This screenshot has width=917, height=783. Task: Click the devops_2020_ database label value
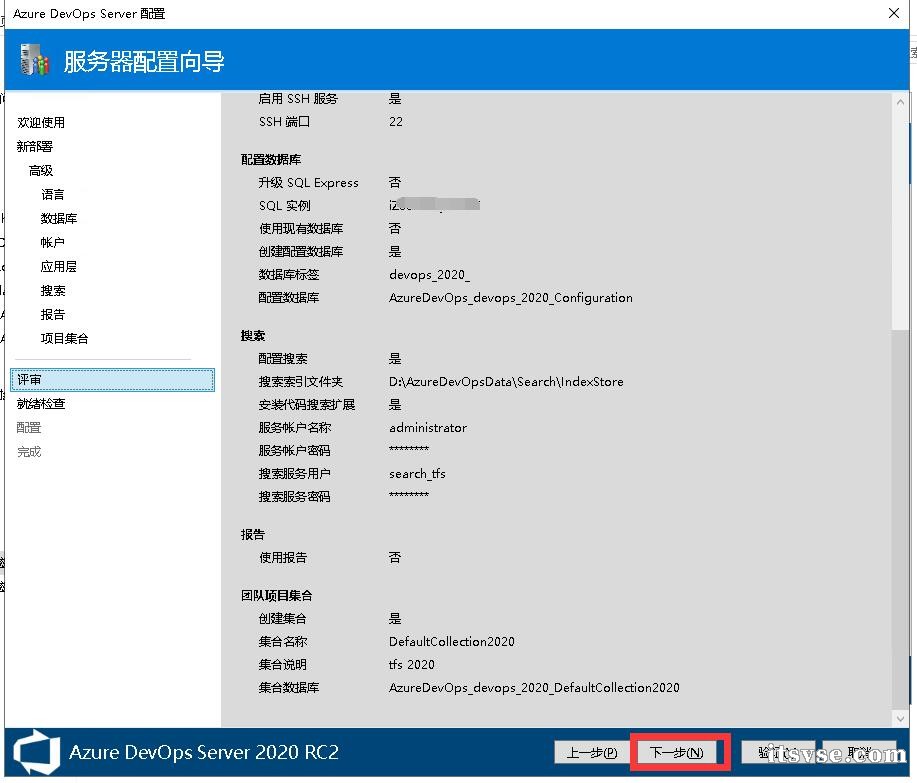[429, 275]
